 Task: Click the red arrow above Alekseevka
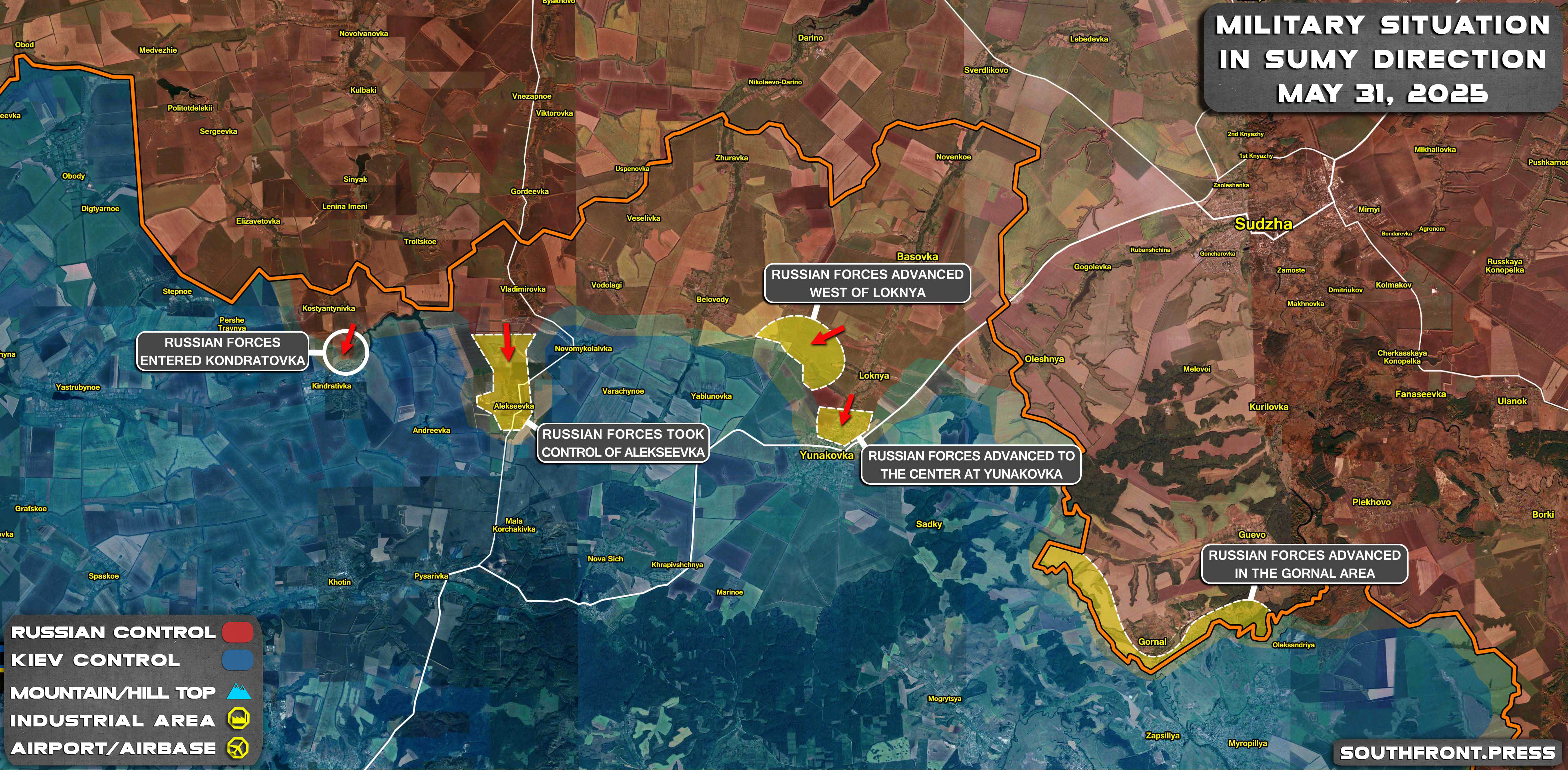[x=507, y=342]
